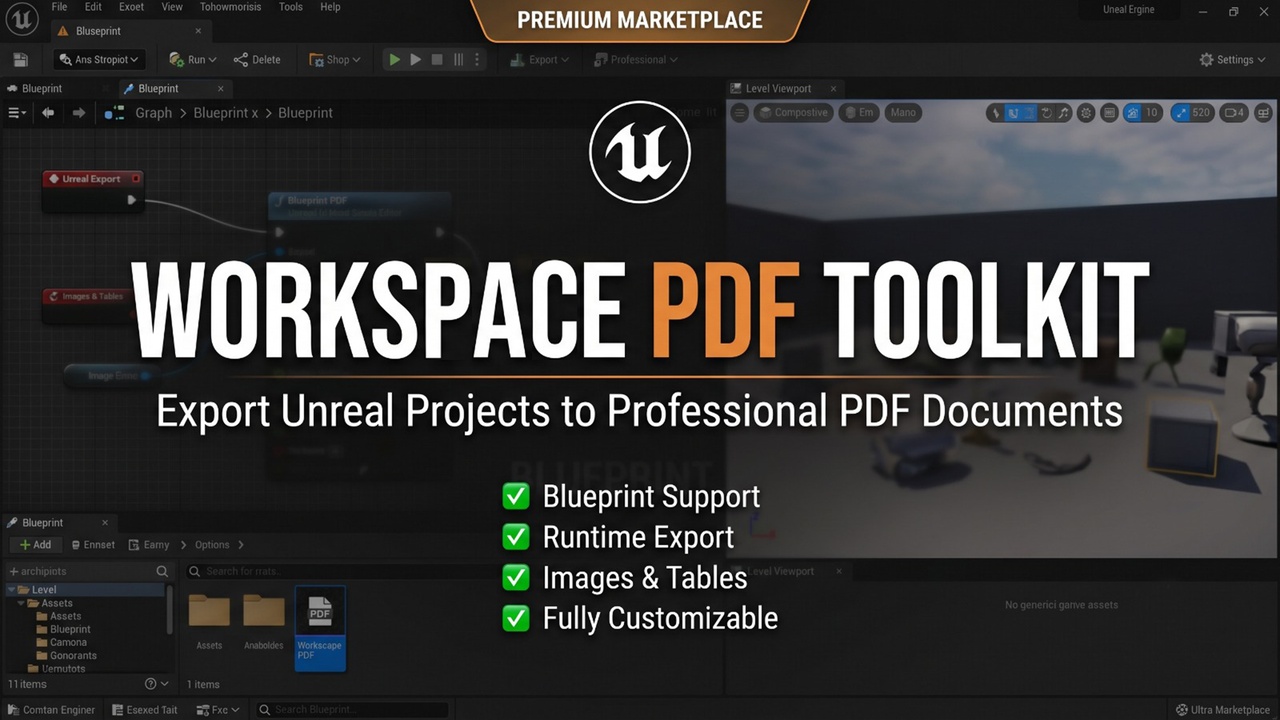This screenshot has width=1280, height=720.
Task: Click the camera speed 4 button
Action: pos(1234,113)
